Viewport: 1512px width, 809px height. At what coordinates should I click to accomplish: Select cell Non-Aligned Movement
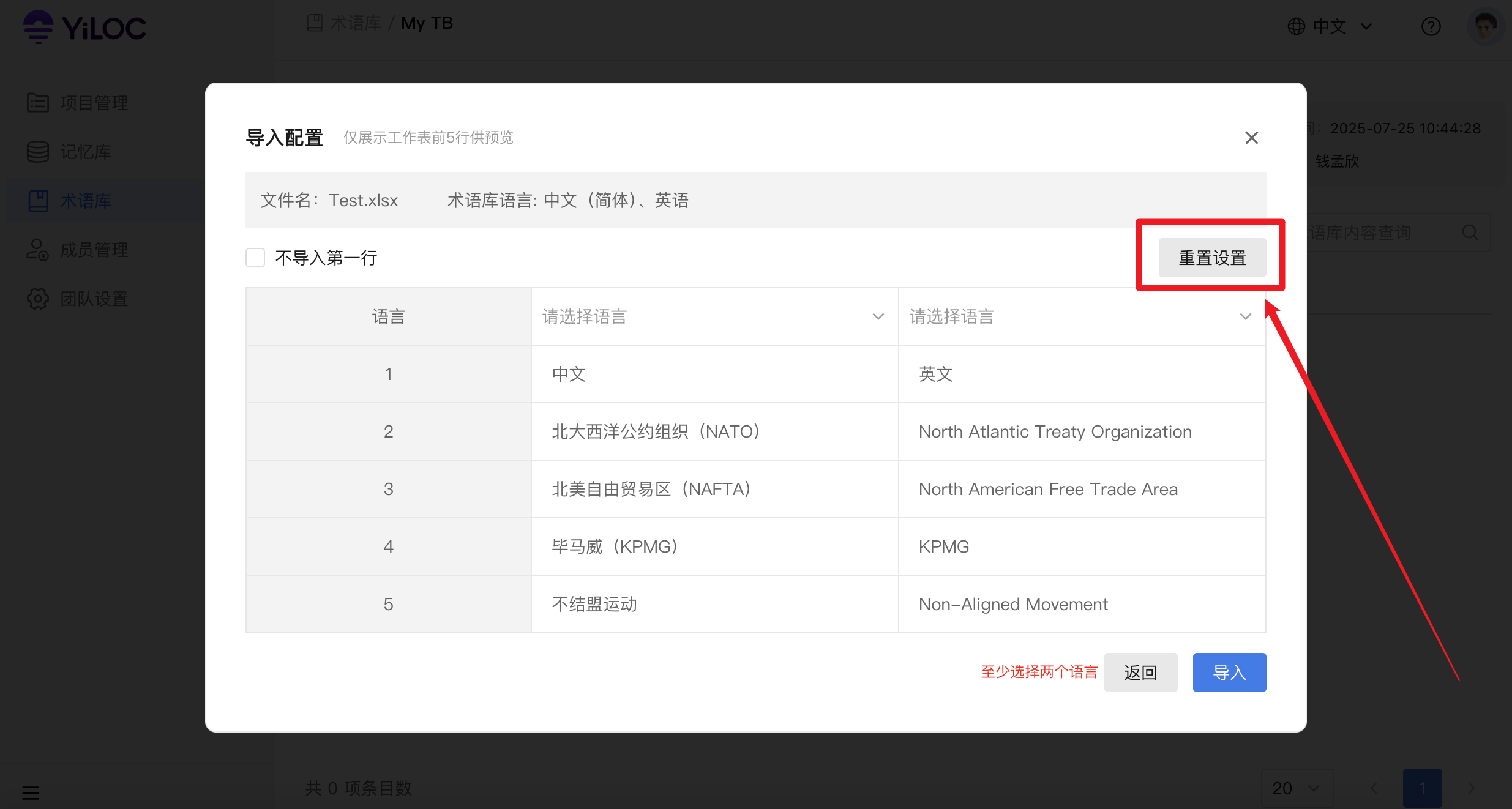[x=1082, y=604]
